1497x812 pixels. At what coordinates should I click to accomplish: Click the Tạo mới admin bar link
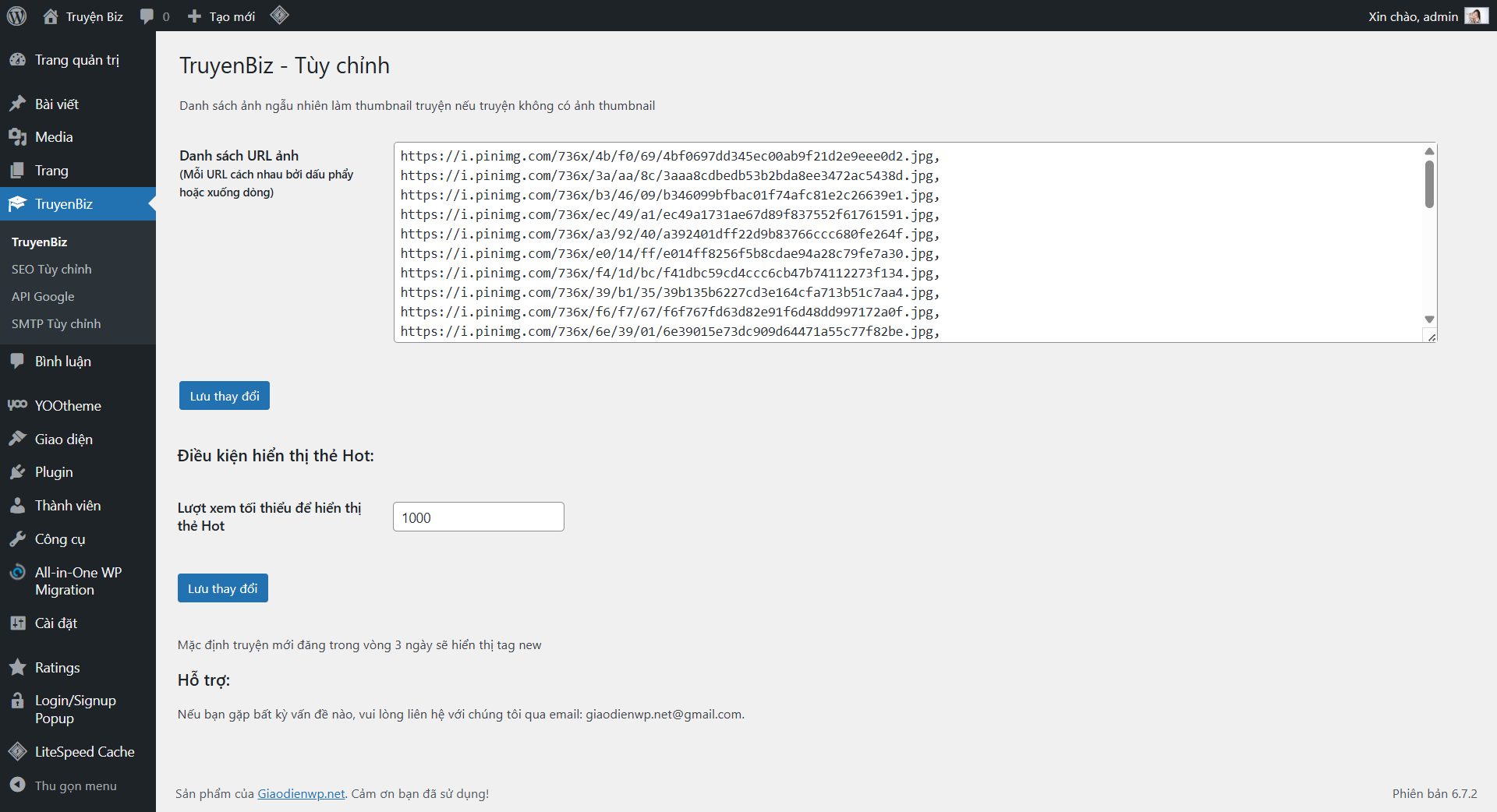click(x=232, y=16)
